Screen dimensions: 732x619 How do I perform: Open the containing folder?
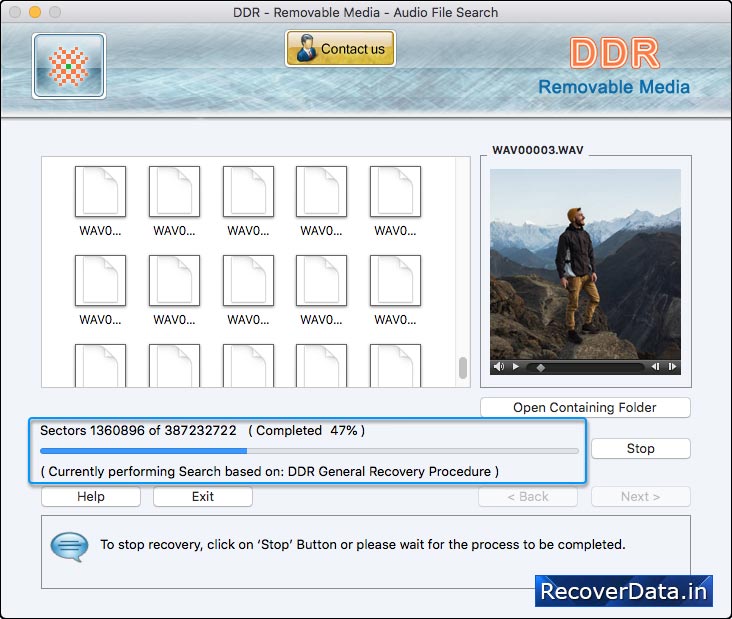585,408
